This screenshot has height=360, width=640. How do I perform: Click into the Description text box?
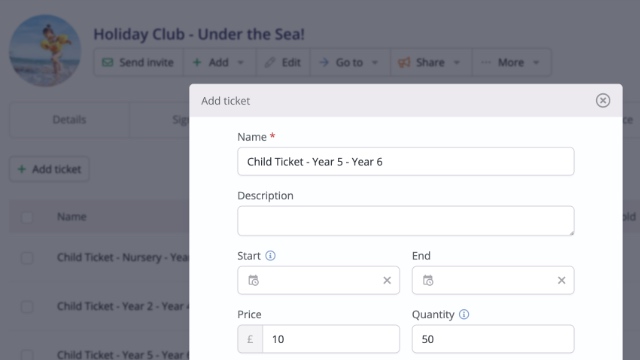[x=406, y=221]
